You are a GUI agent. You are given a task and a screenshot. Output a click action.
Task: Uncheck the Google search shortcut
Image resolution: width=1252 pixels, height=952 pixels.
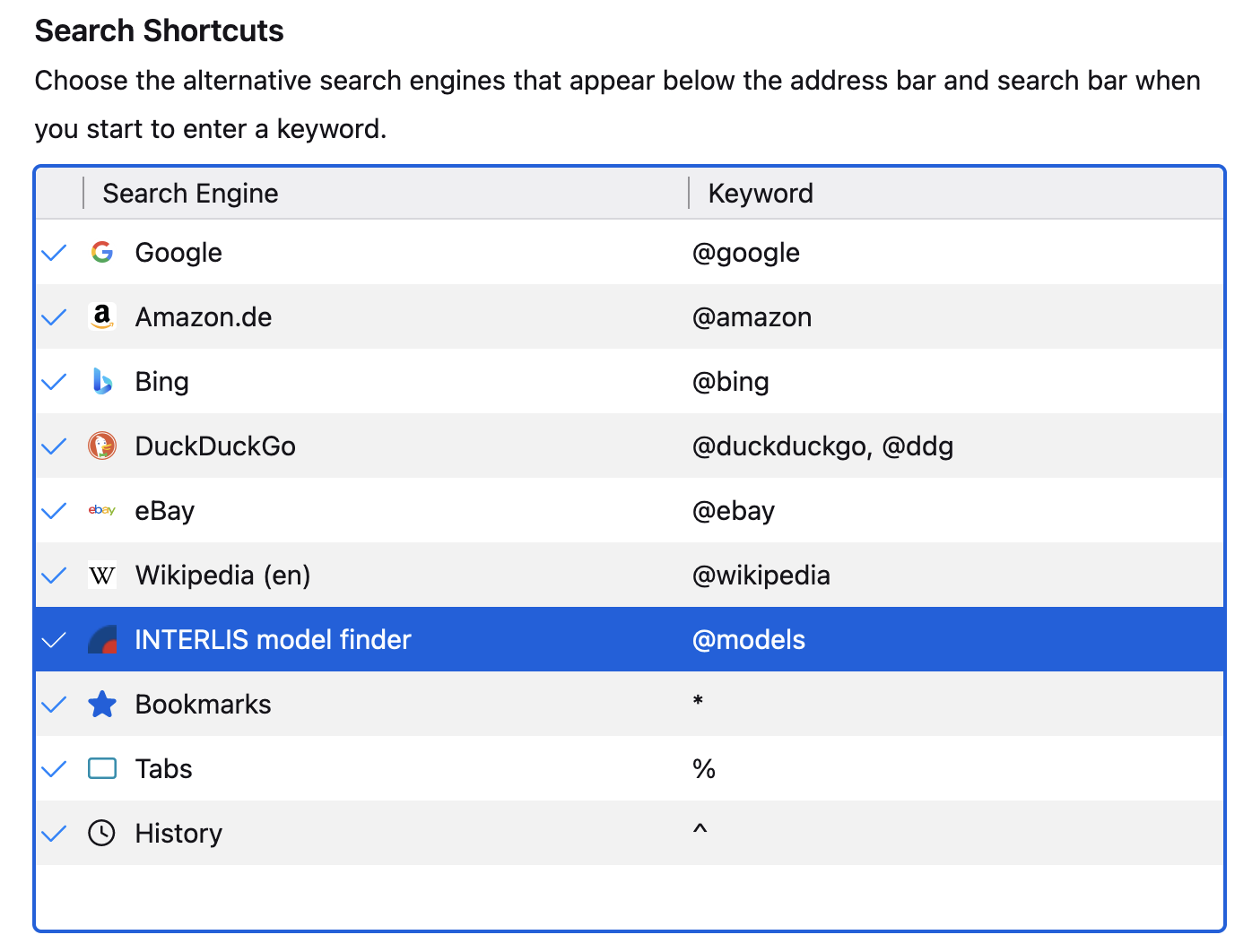(x=55, y=253)
